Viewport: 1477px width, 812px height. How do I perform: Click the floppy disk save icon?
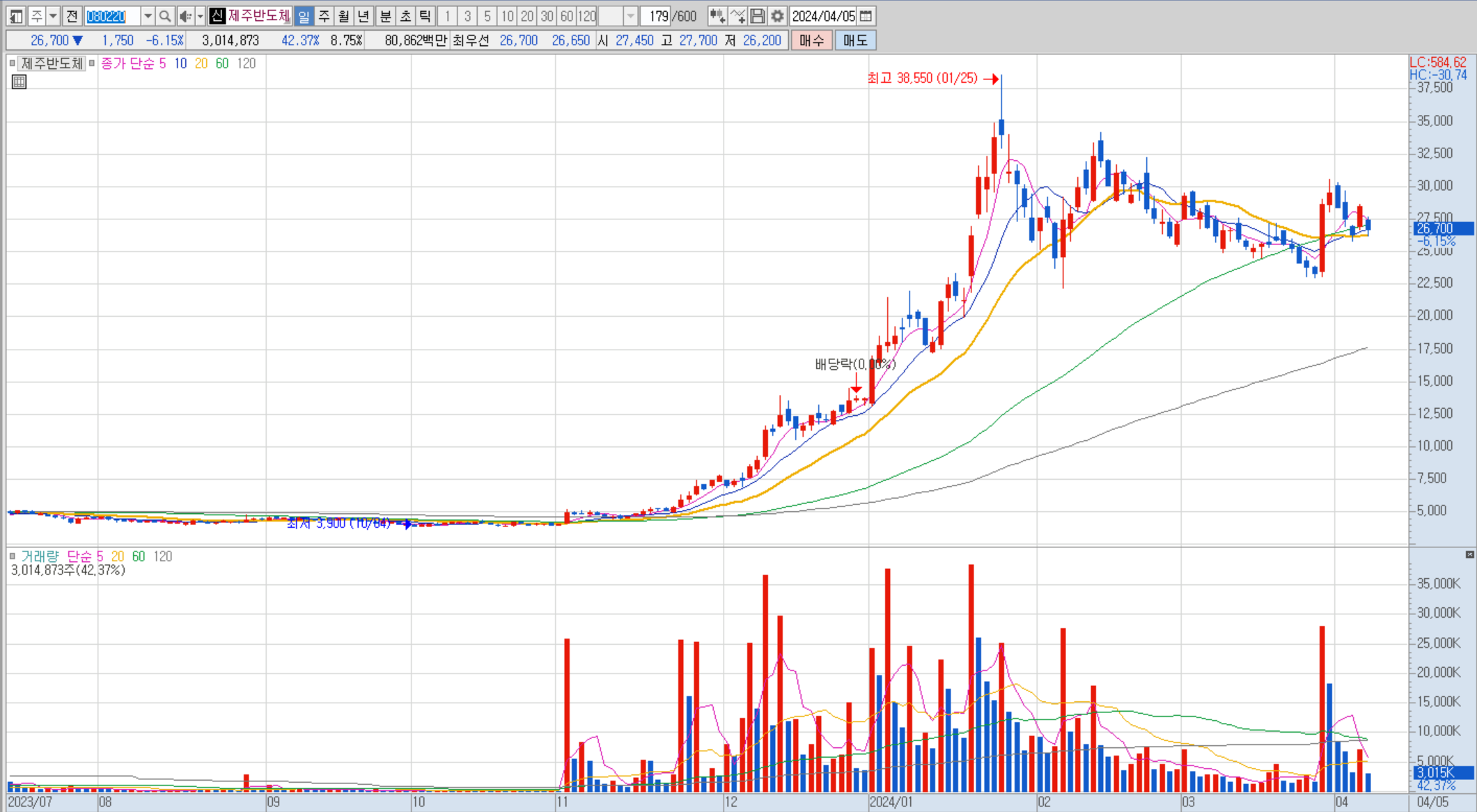758,16
